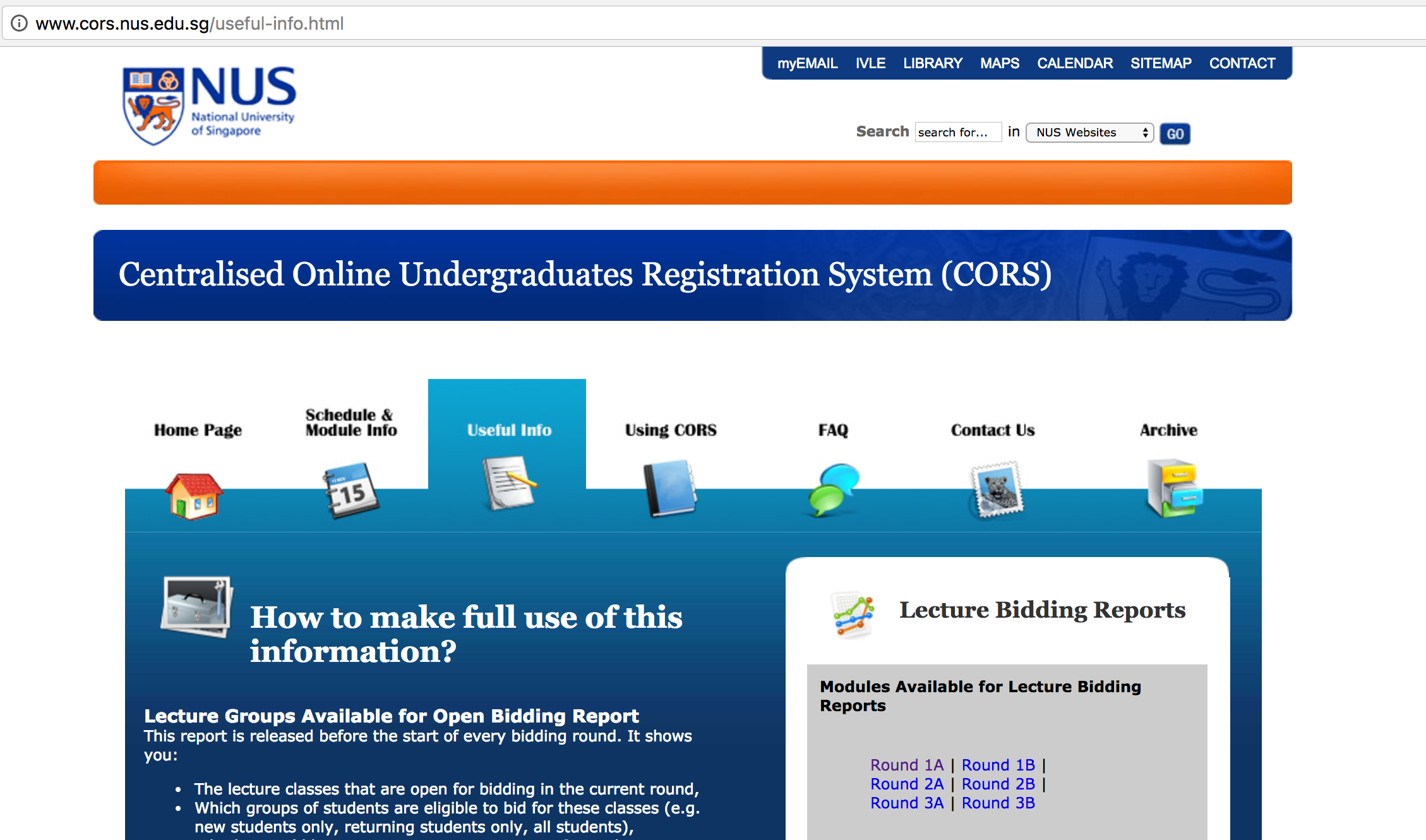
Task: Click the Schedule calendar icon
Action: pyautogui.click(x=351, y=490)
